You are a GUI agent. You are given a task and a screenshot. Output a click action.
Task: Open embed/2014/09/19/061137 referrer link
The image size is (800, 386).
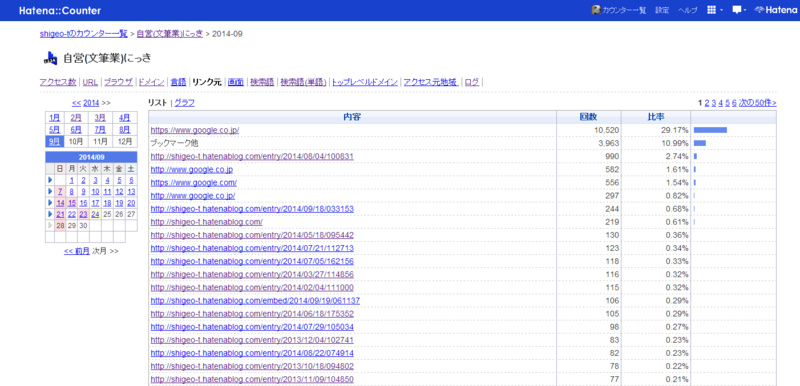coord(255,301)
